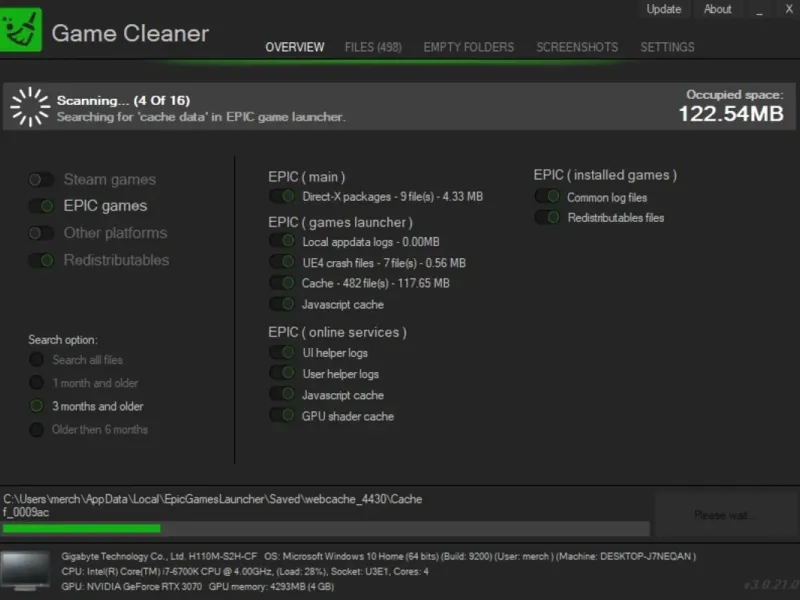Select 1 month and older option
Screen dimensions: 800x600
pos(36,383)
